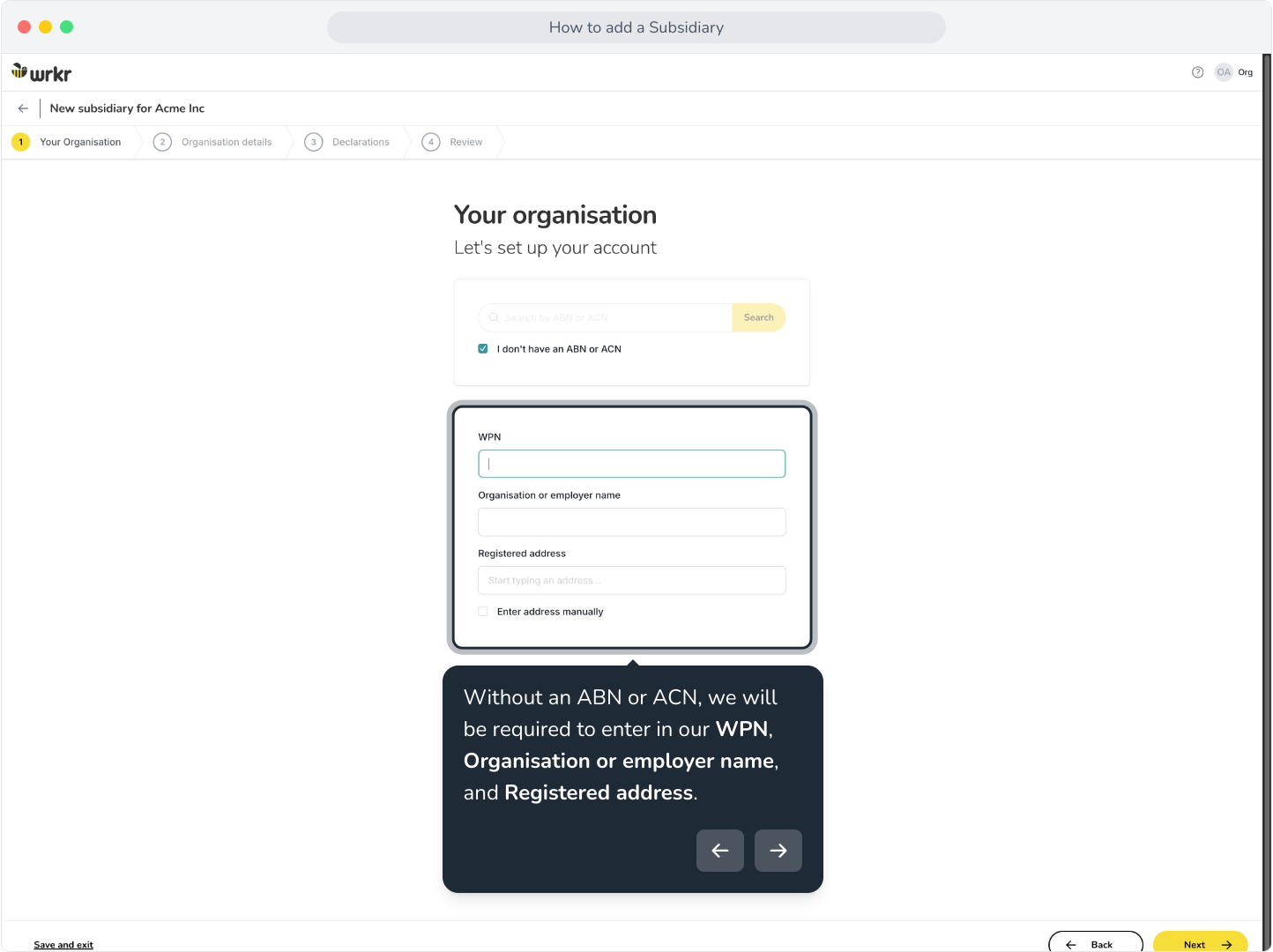Advance tutorial with right arrow button
This screenshot has width=1273, height=952.
[778, 851]
